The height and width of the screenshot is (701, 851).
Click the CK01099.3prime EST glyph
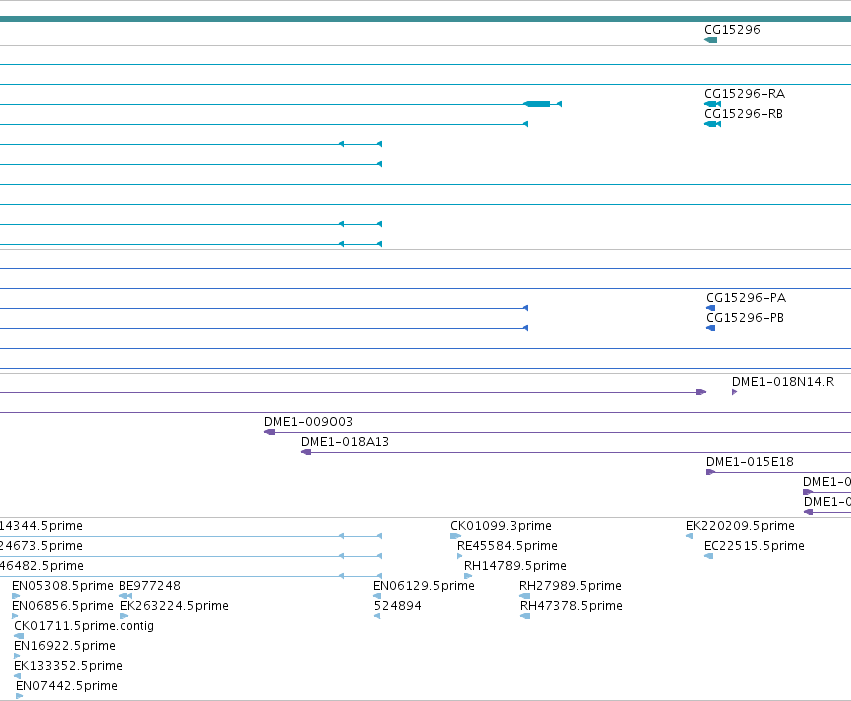455,537
